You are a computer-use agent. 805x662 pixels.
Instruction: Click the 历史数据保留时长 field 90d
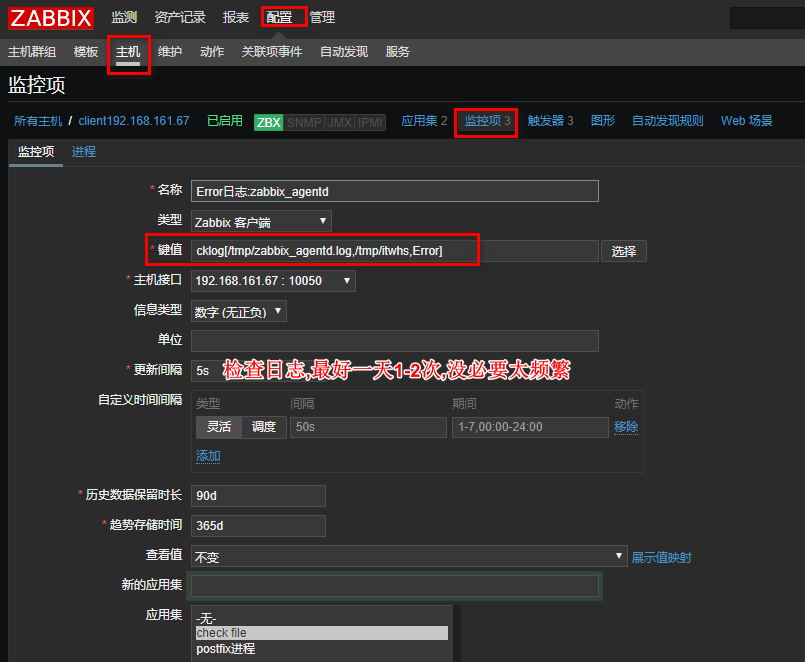click(x=258, y=496)
